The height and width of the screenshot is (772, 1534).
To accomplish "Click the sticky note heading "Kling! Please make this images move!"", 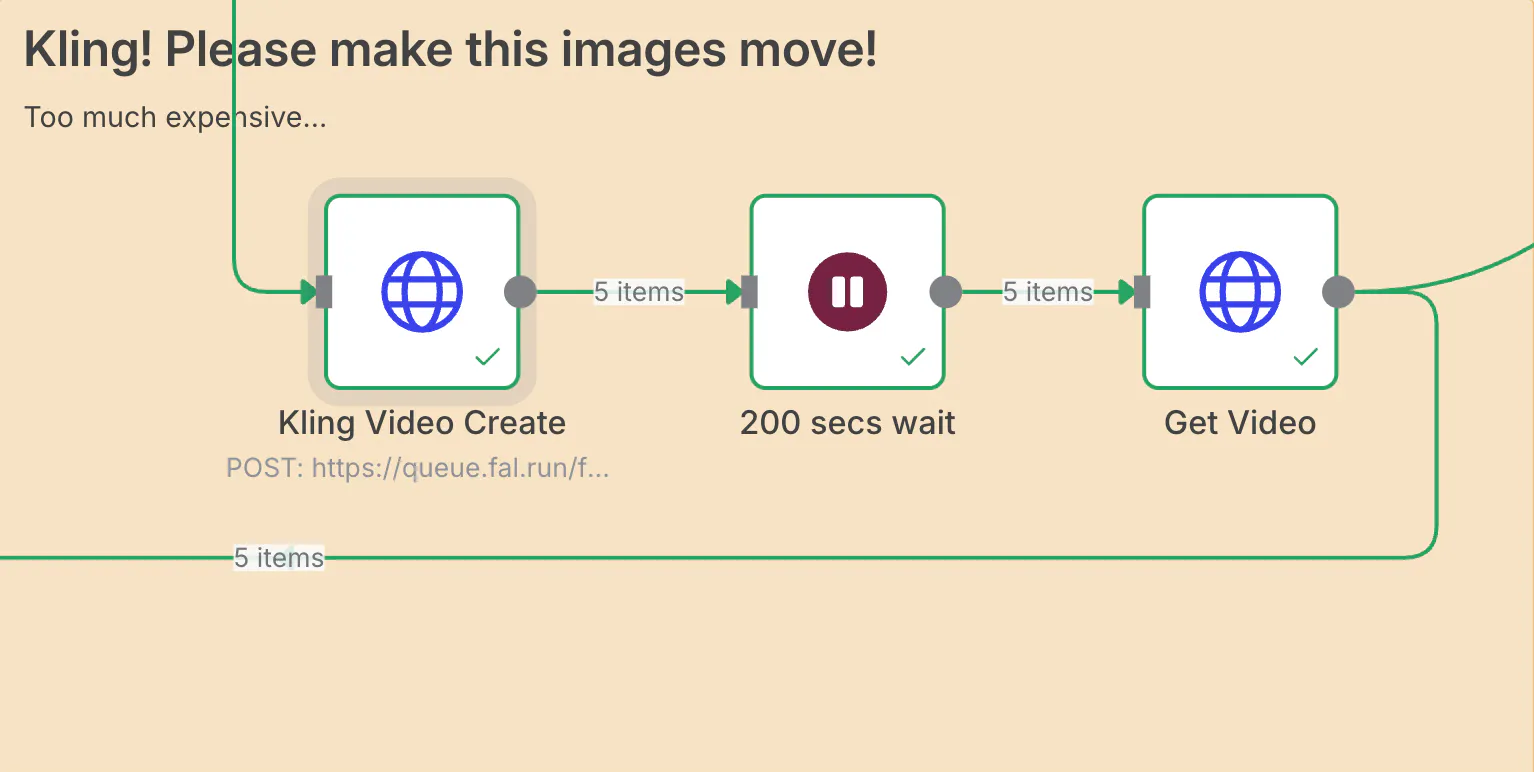I will (451, 50).
